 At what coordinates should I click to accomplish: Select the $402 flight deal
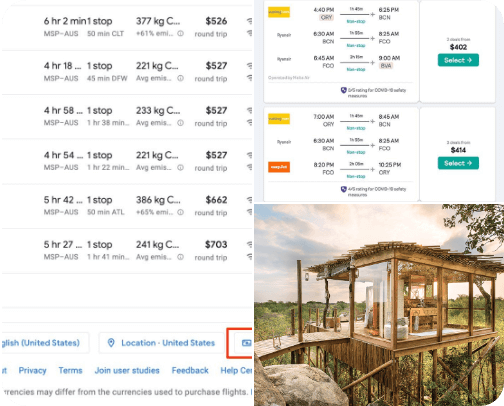click(458, 60)
